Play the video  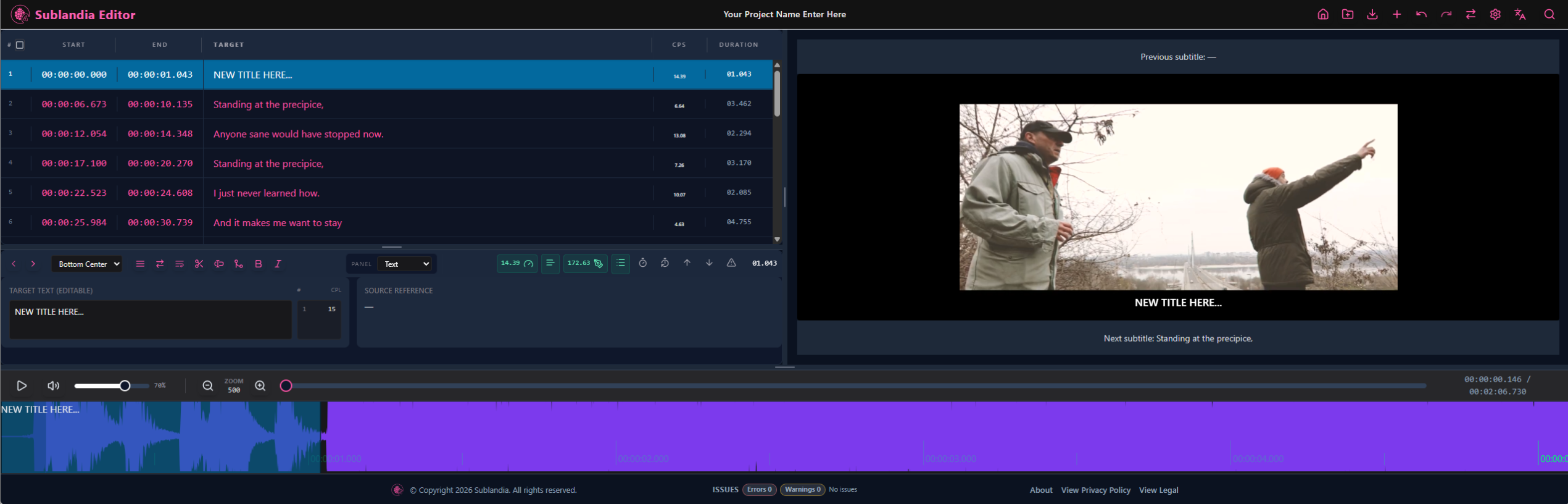22,385
